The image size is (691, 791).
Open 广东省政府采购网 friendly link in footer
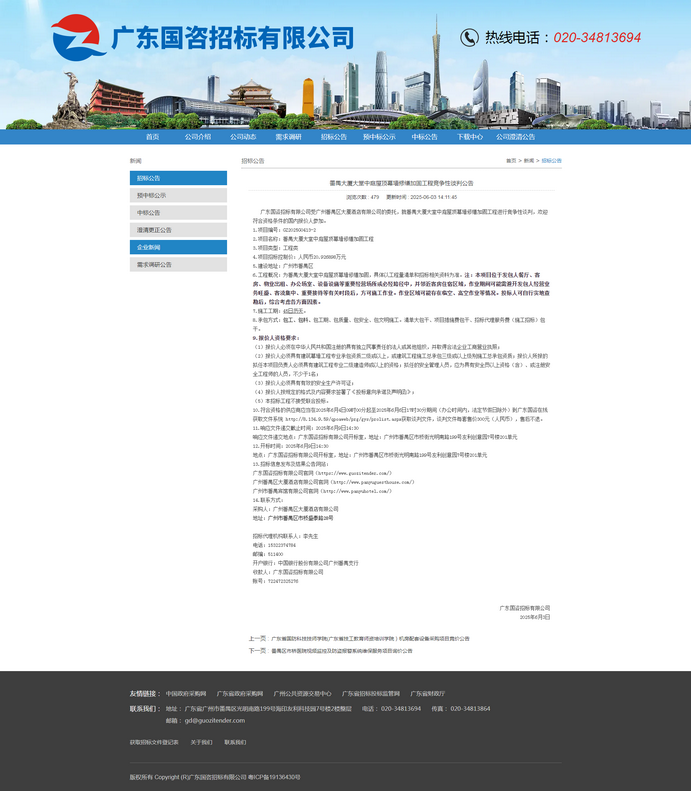(240, 694)
